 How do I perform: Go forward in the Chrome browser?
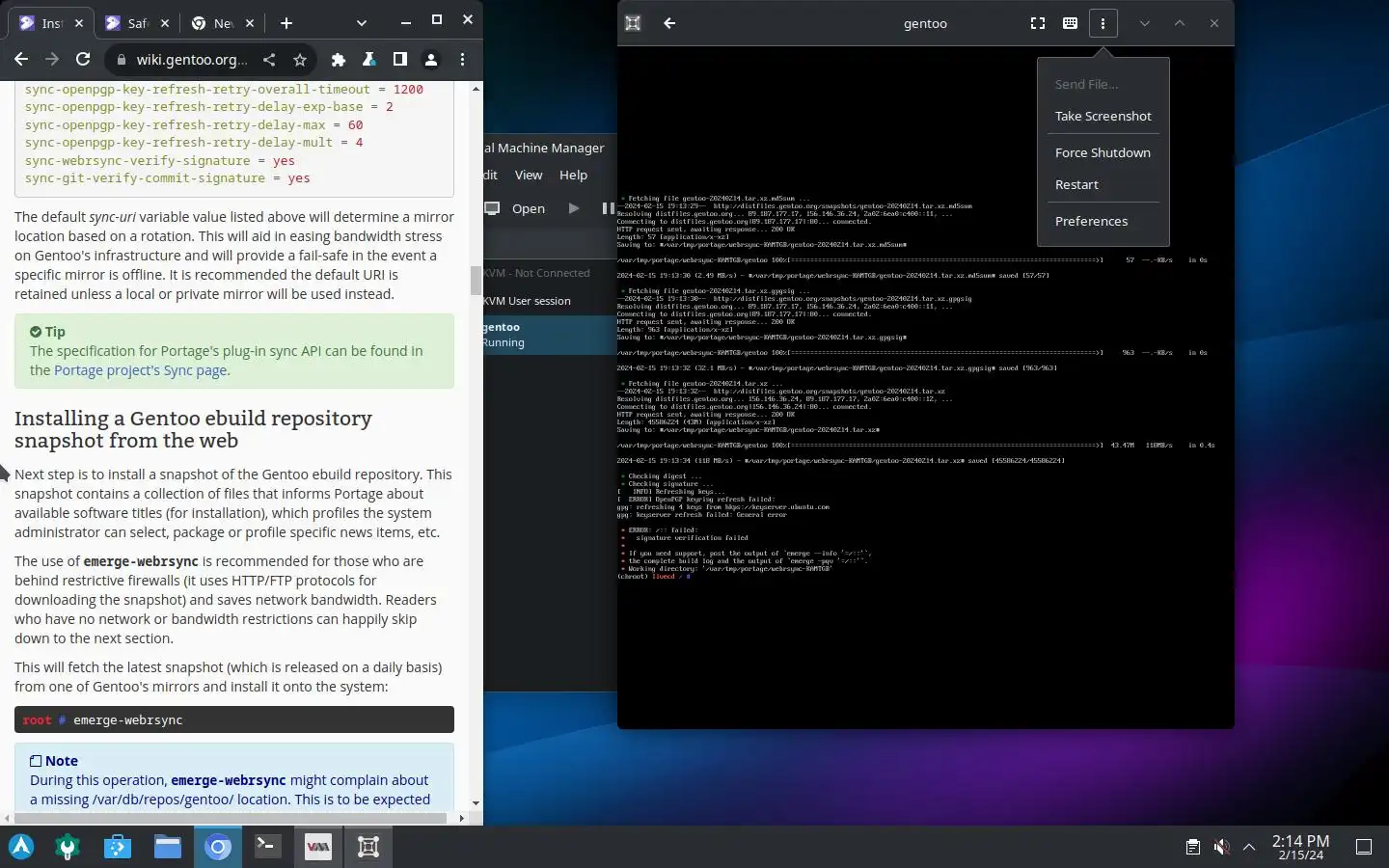coord(52,60)
